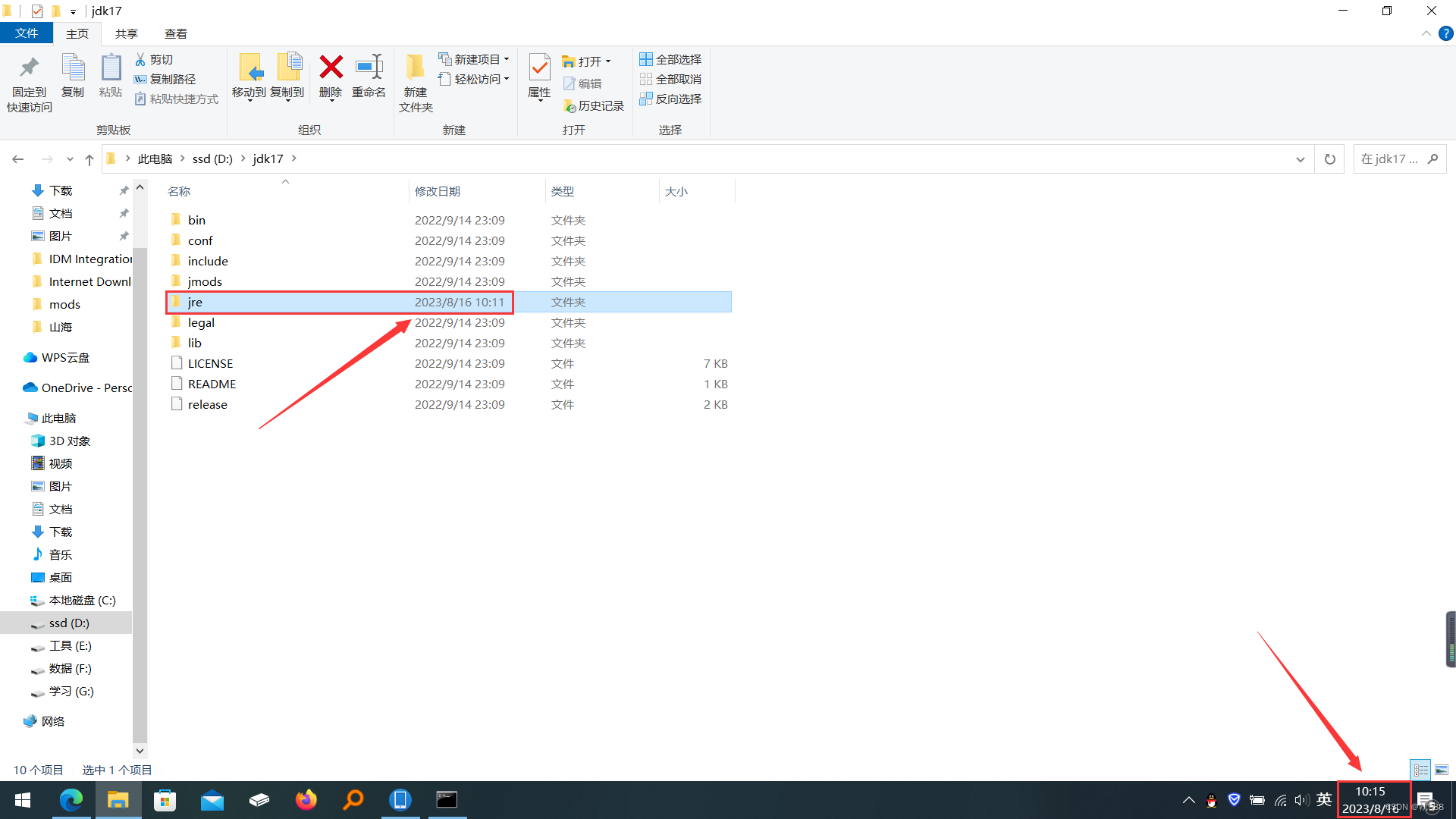Open the Properties checkmark icon
This screenshot has width=1456, height=819.
click(539, 68)
